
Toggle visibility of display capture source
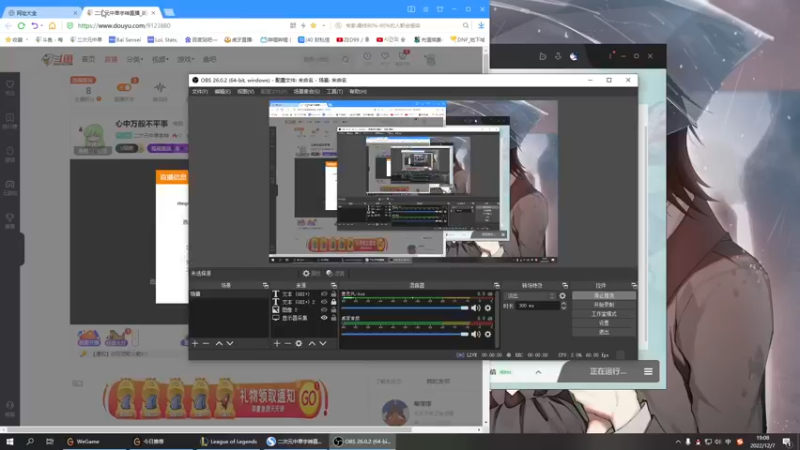pos(324,318)
